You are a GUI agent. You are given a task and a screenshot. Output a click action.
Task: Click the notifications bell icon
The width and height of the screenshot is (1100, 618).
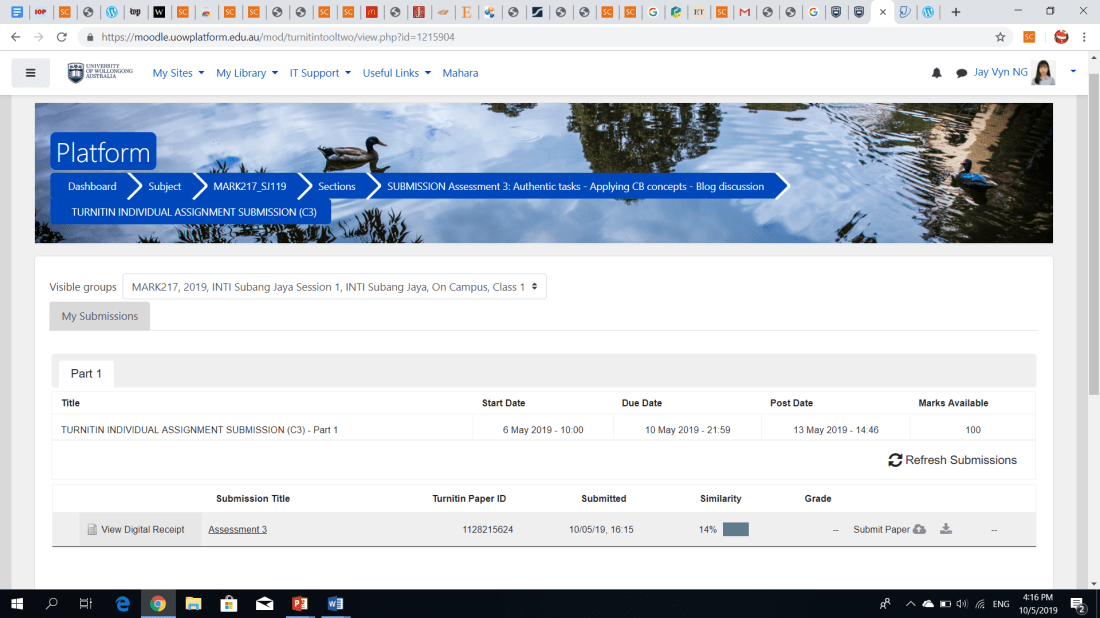pos(937,73)
